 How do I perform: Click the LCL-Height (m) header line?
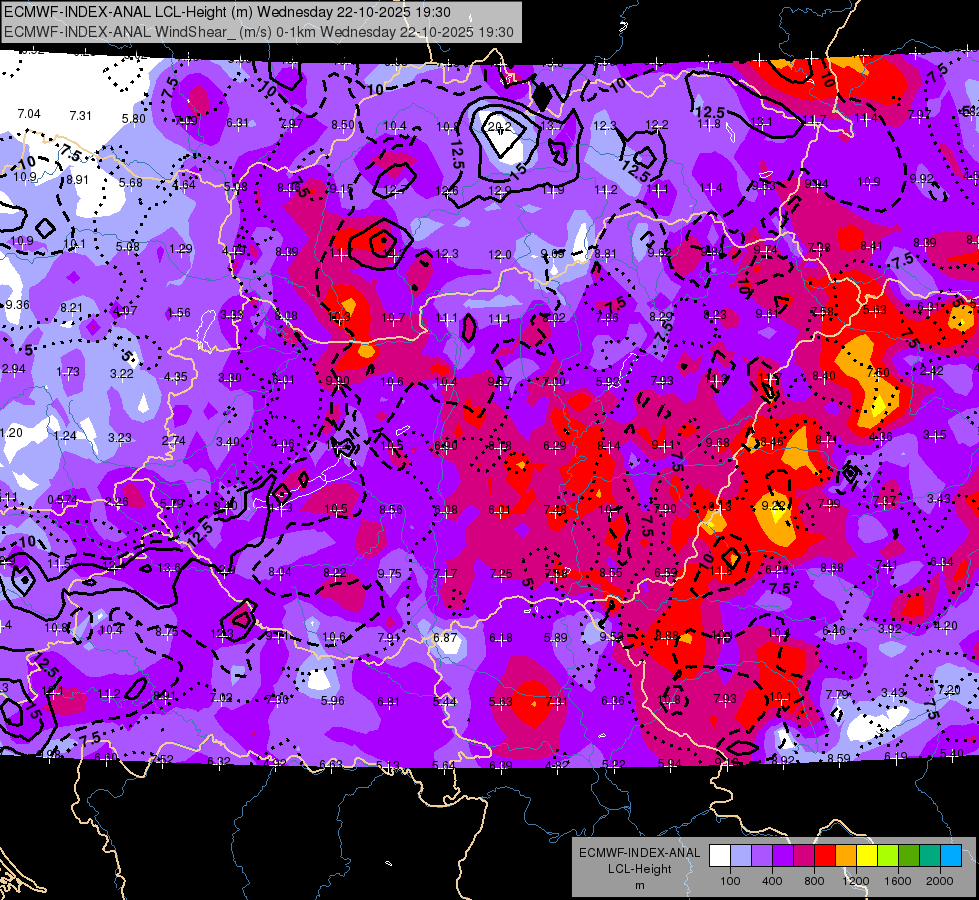(227, 12)
